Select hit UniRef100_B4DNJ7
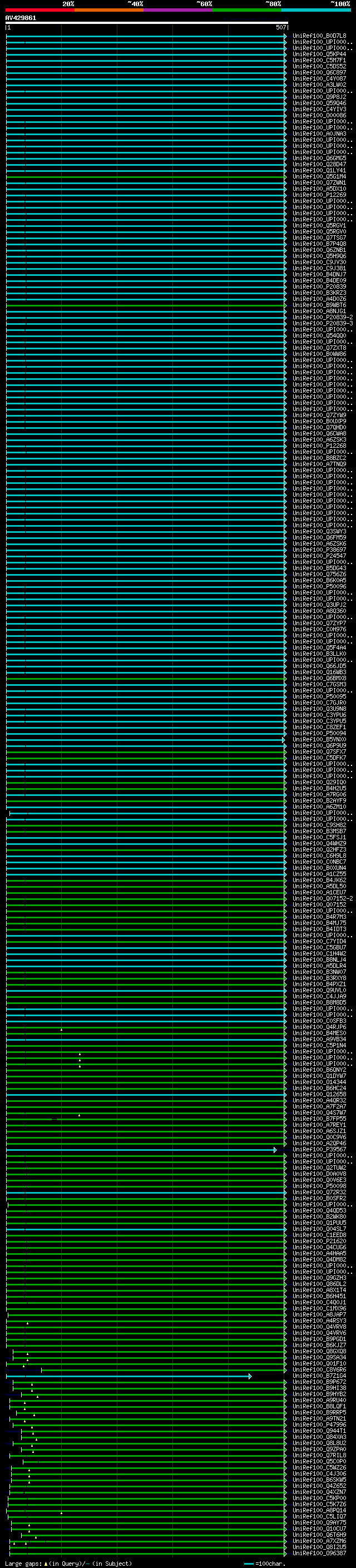 coord(319,275)
